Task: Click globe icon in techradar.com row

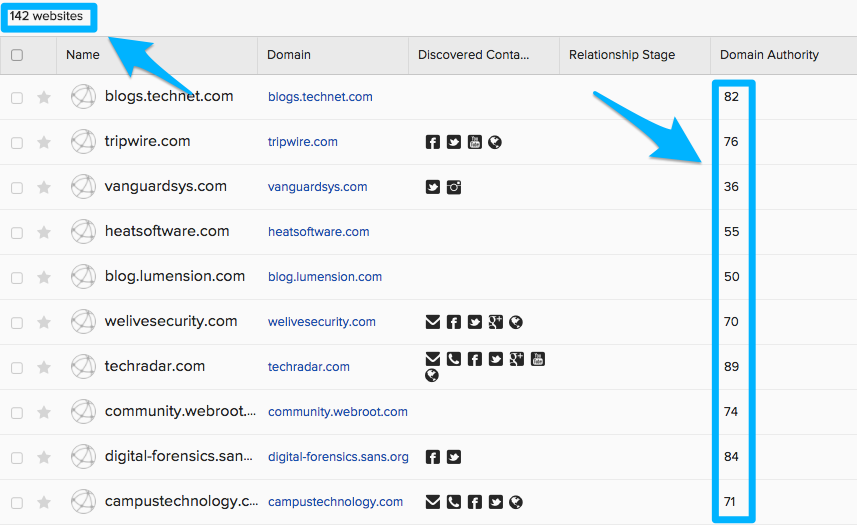Action: (432, 375)
